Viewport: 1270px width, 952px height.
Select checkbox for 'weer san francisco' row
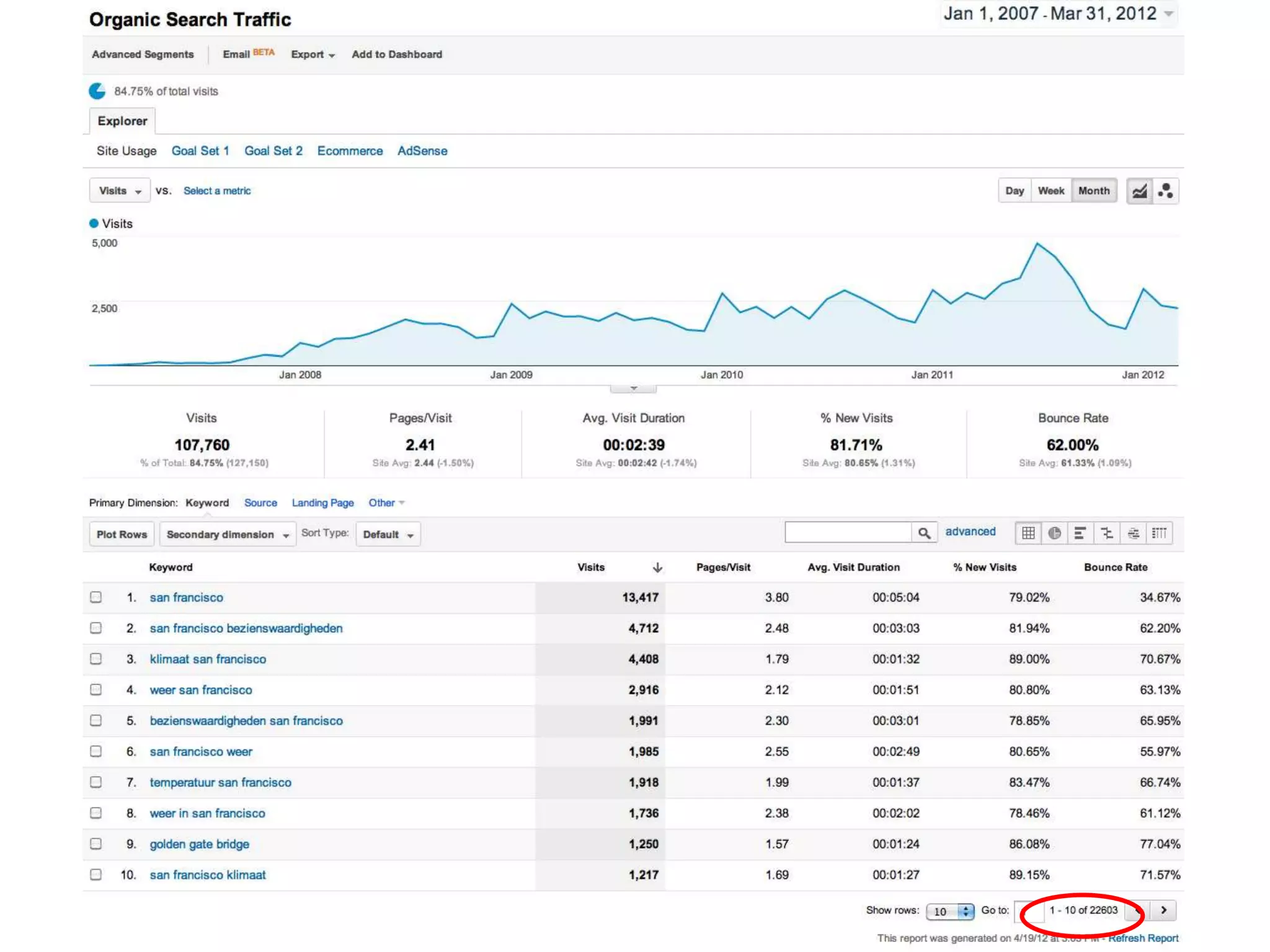96,690
